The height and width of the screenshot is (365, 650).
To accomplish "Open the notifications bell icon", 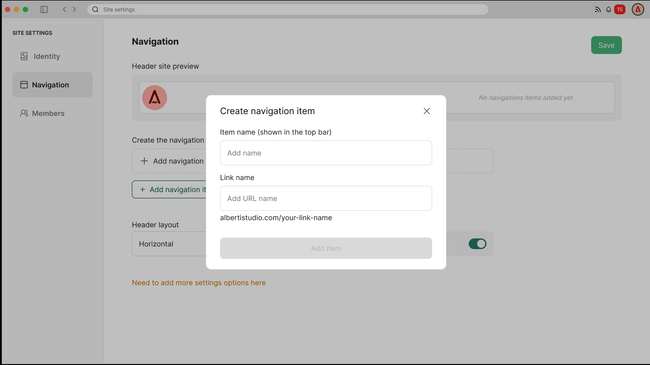I will (609, 10).
